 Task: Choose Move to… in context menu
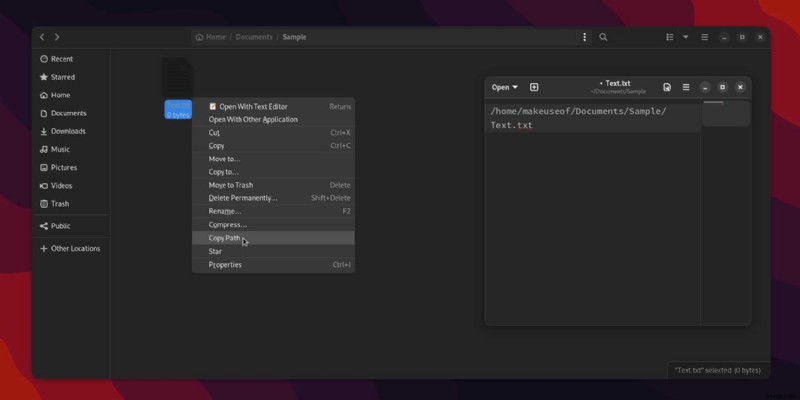pyautogui.click(x=273, y=159)
